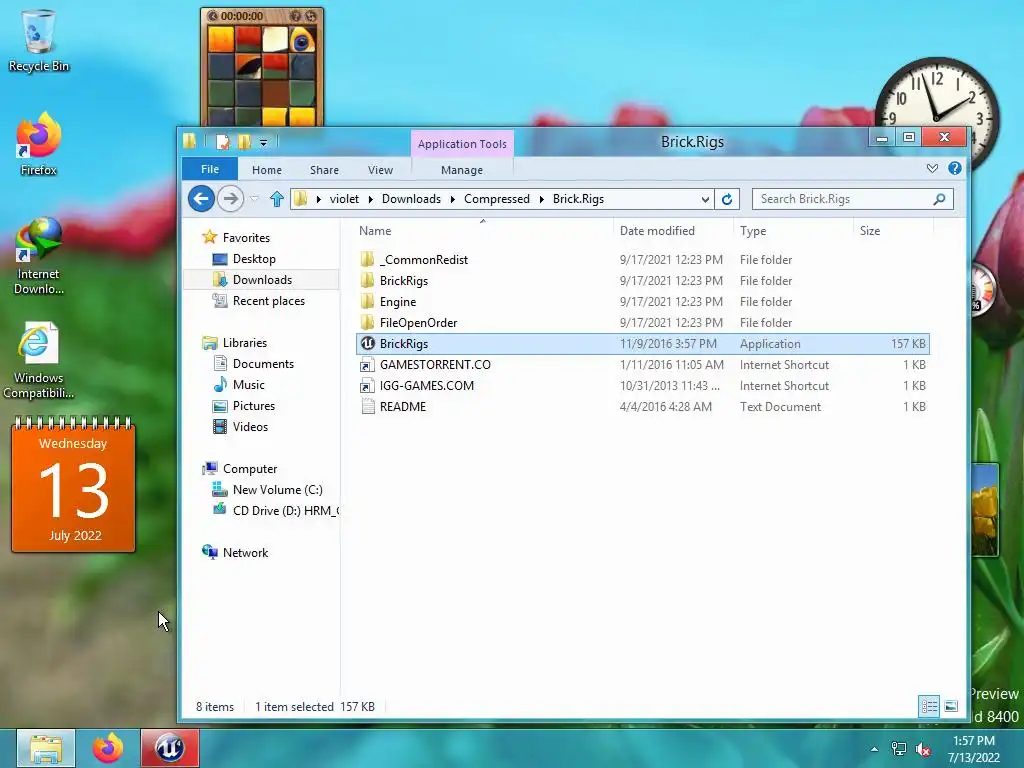Screen dimensions: 1024x768
Task: Switch to details view layout
Action: [929, 706]
